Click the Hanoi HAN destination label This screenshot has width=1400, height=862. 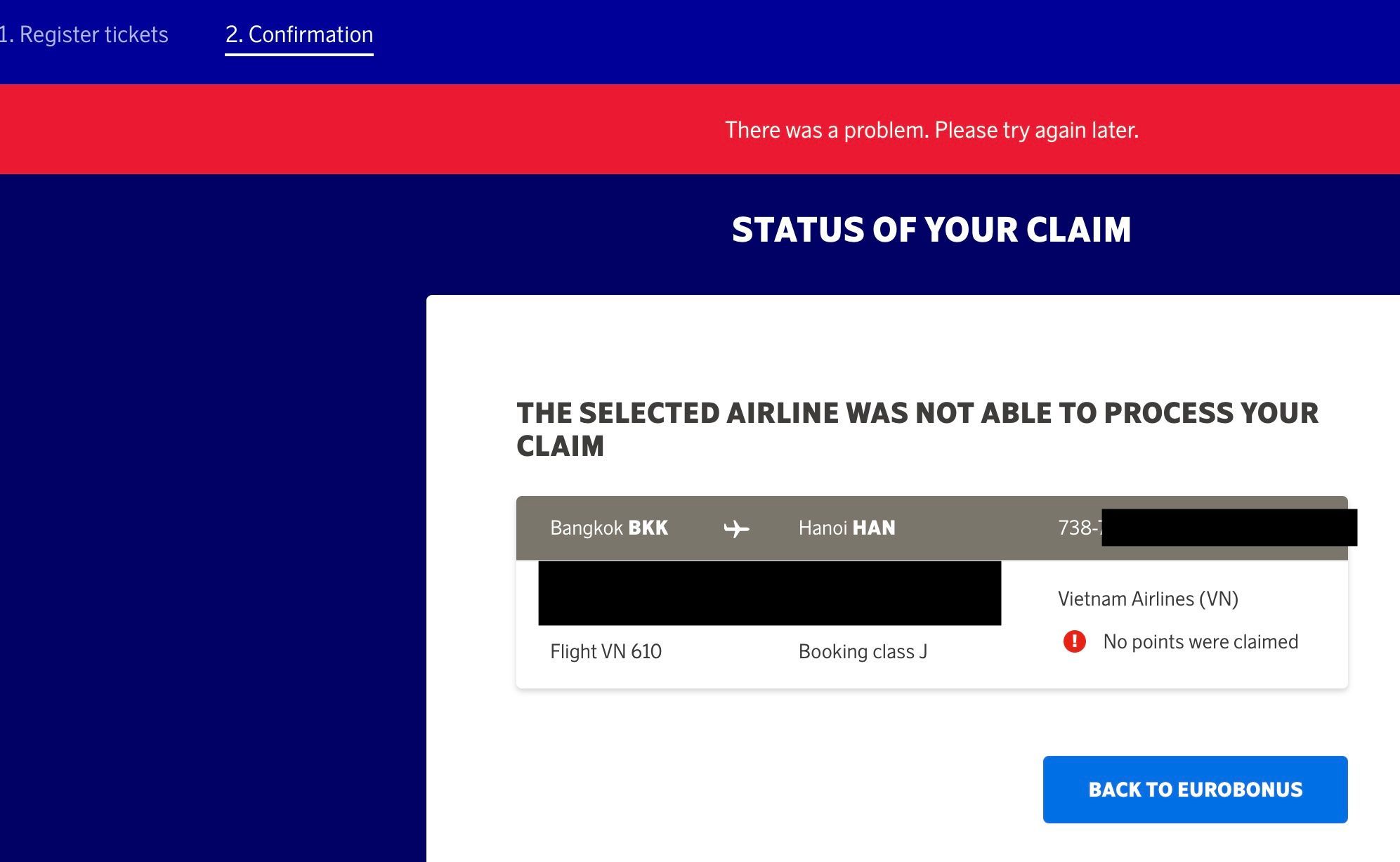click(x=847, y=528)
